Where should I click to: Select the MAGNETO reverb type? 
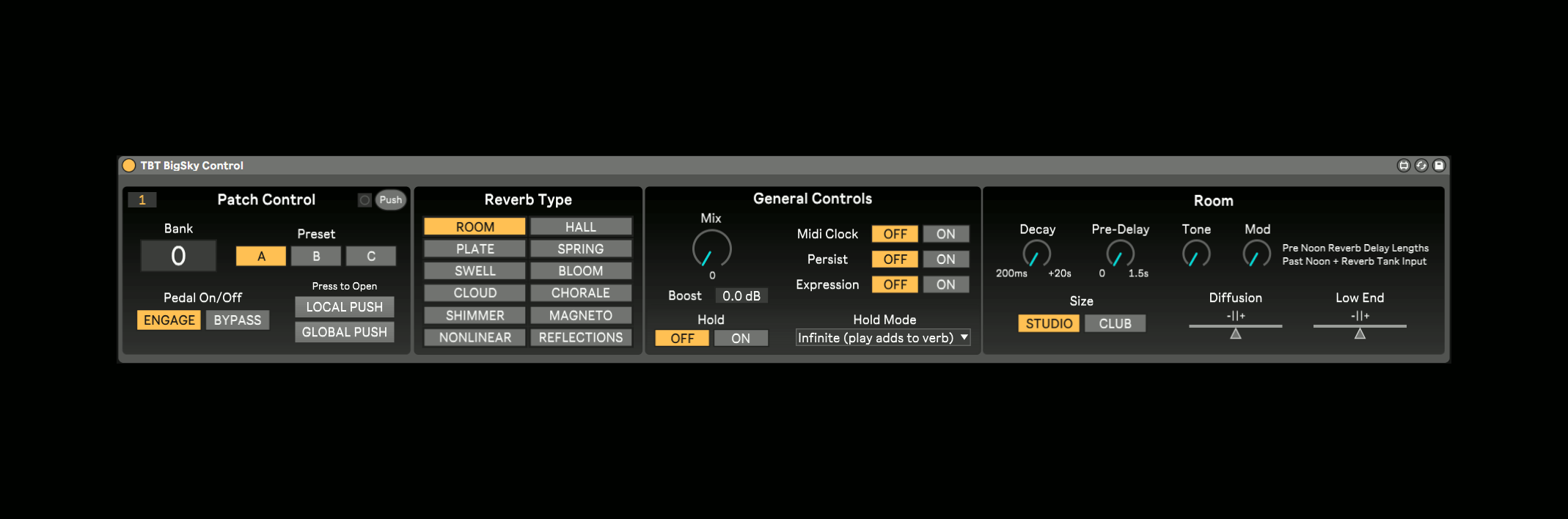pyautogui.click(x=581, y=315)
